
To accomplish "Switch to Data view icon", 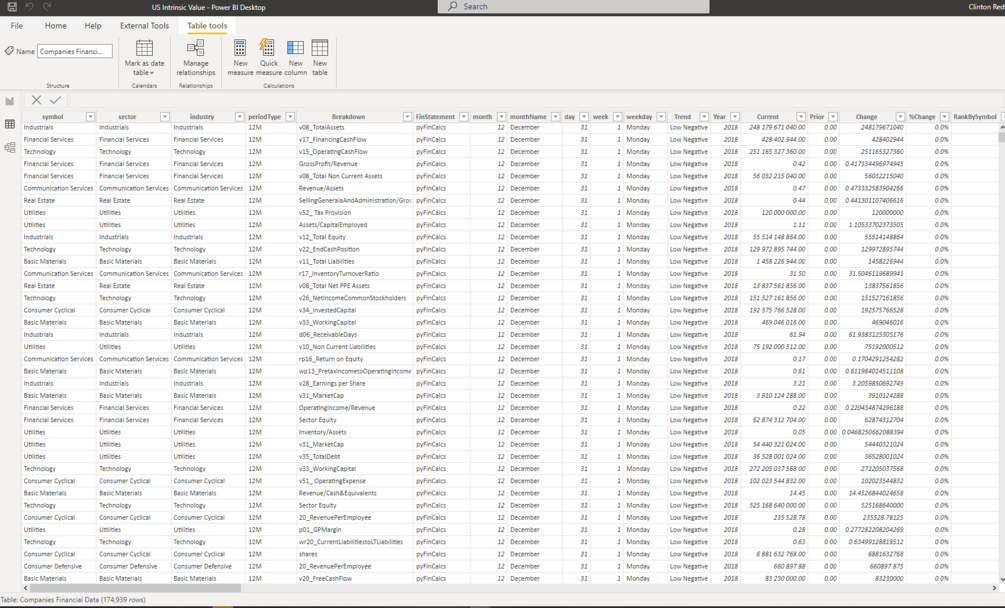I will coord(10,124).
